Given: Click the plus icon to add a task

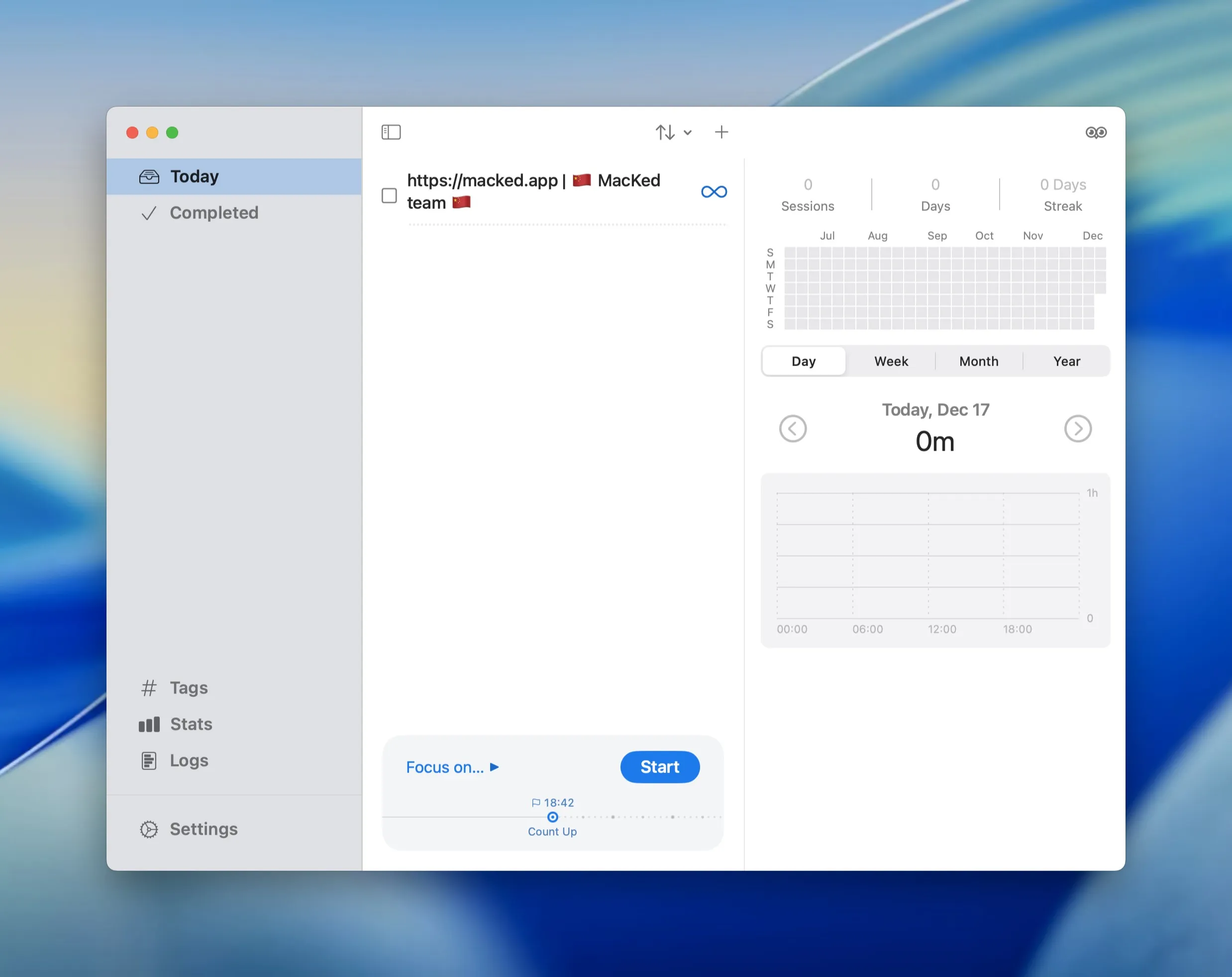Looking at the screenshot, I should [x=721, y=132].
